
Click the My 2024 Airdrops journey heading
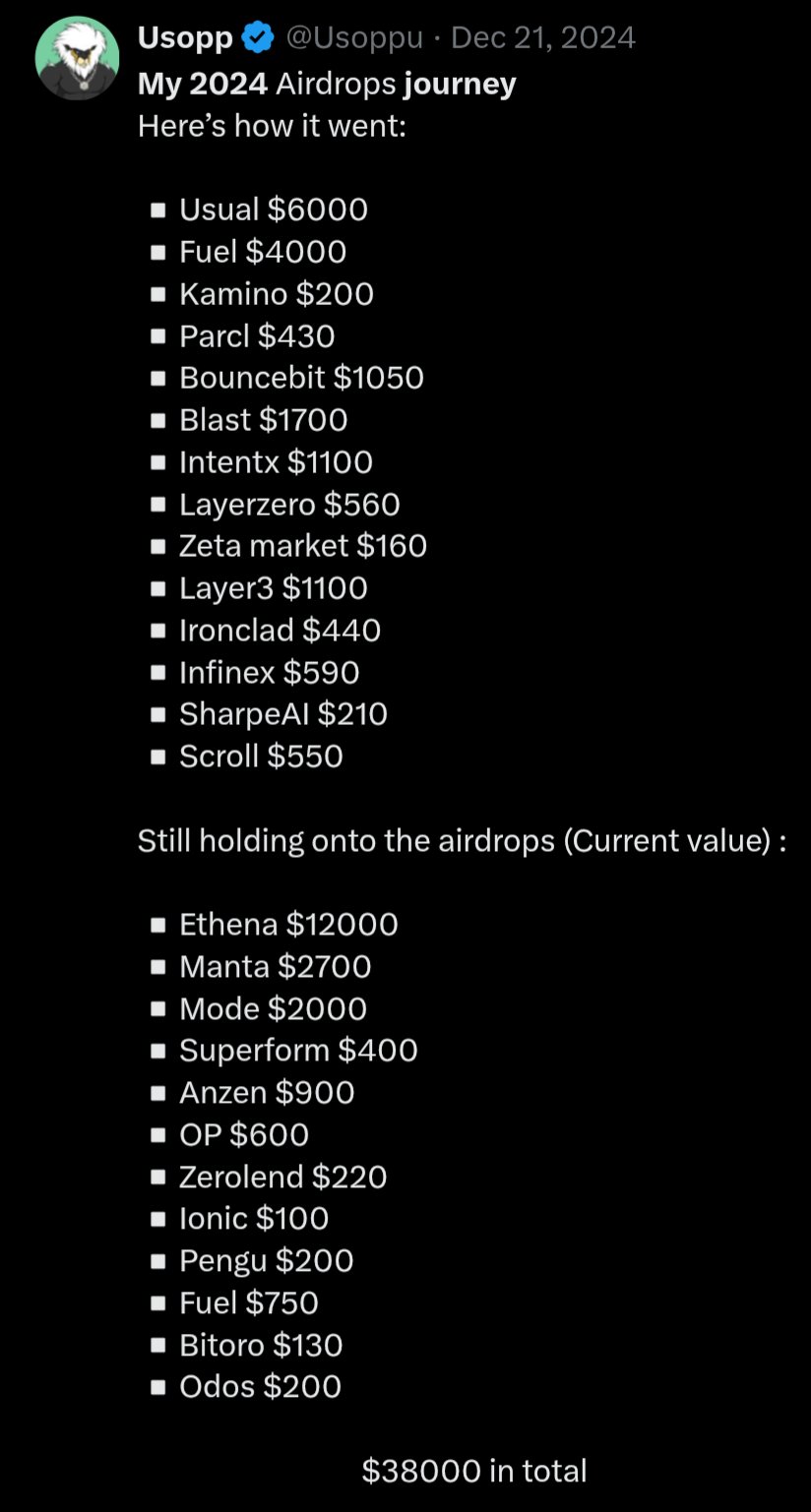click(327, 84)
